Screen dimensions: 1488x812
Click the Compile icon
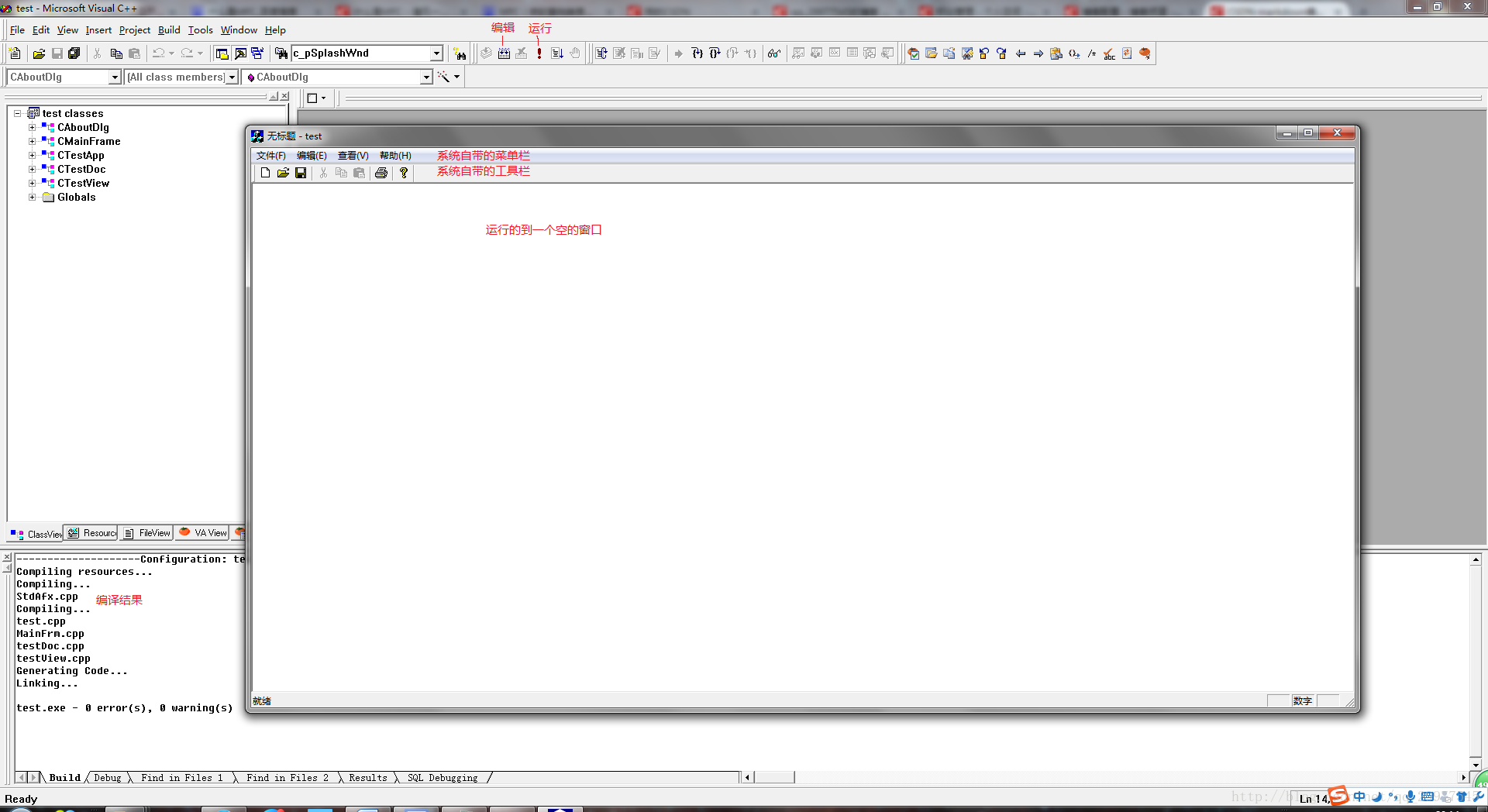[x=486, y=53]
